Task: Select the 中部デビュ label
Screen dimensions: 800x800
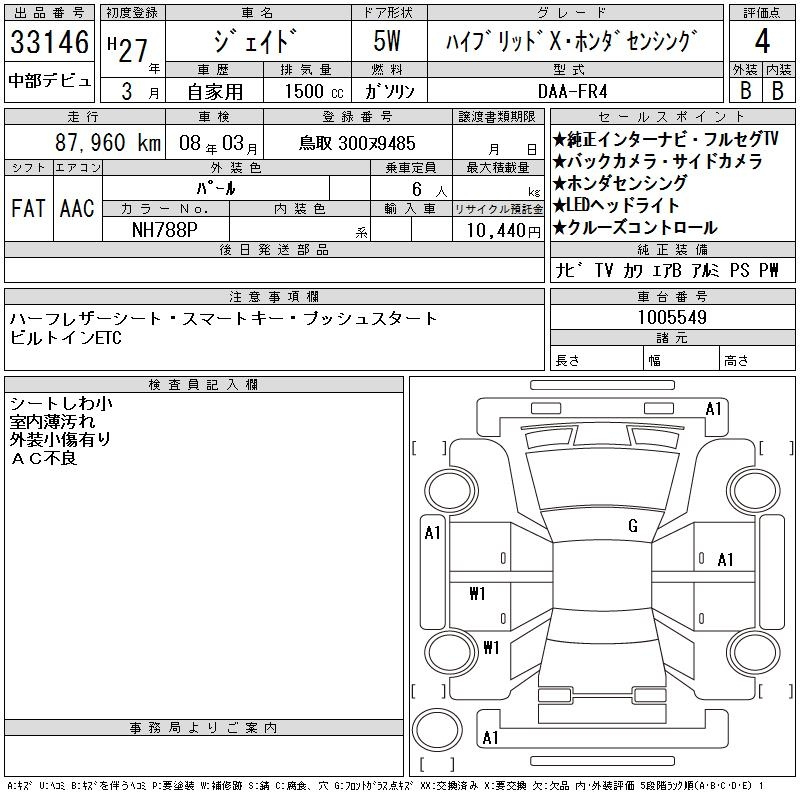Action: (49, 81)
